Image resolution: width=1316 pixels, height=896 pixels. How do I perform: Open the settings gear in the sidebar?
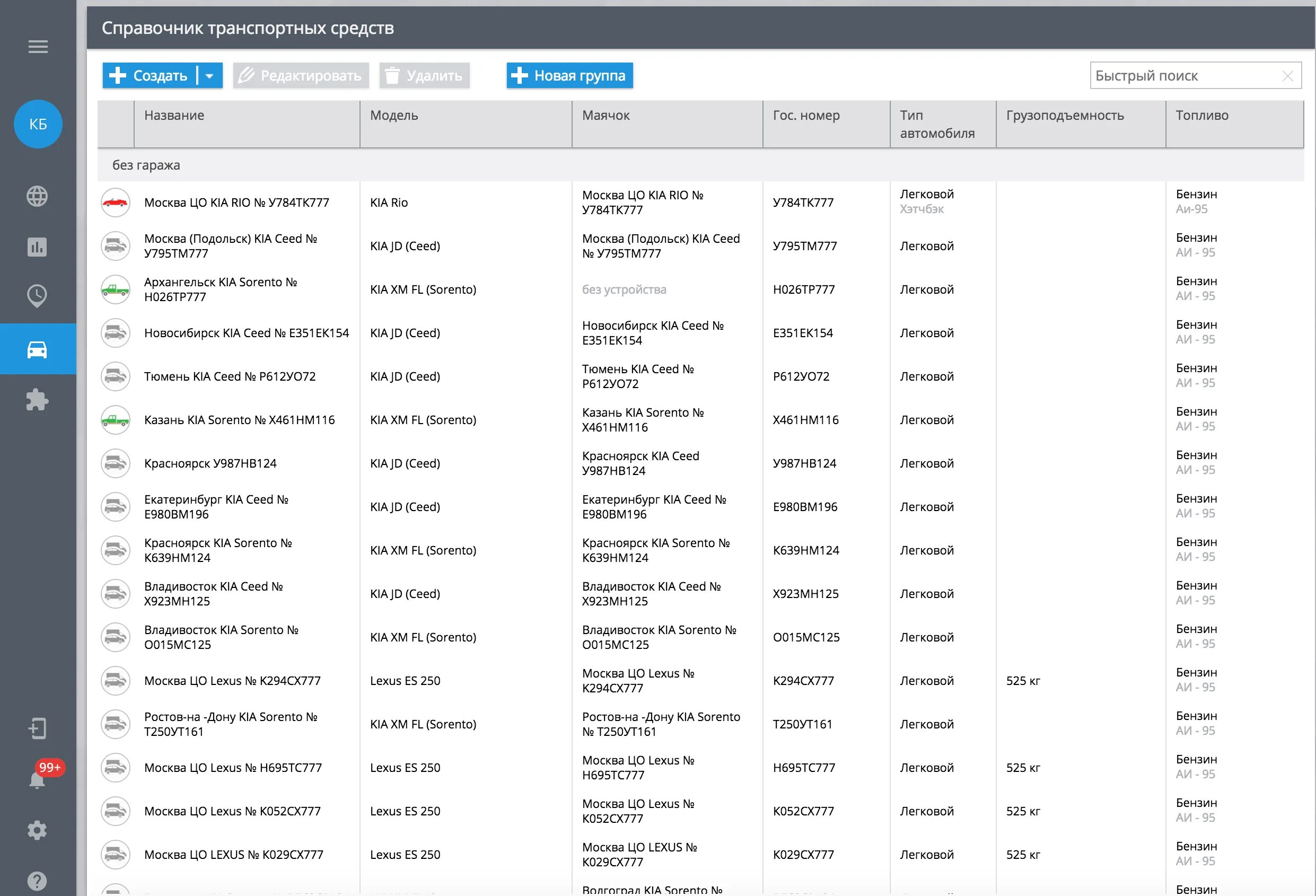[x=37, y=830]
